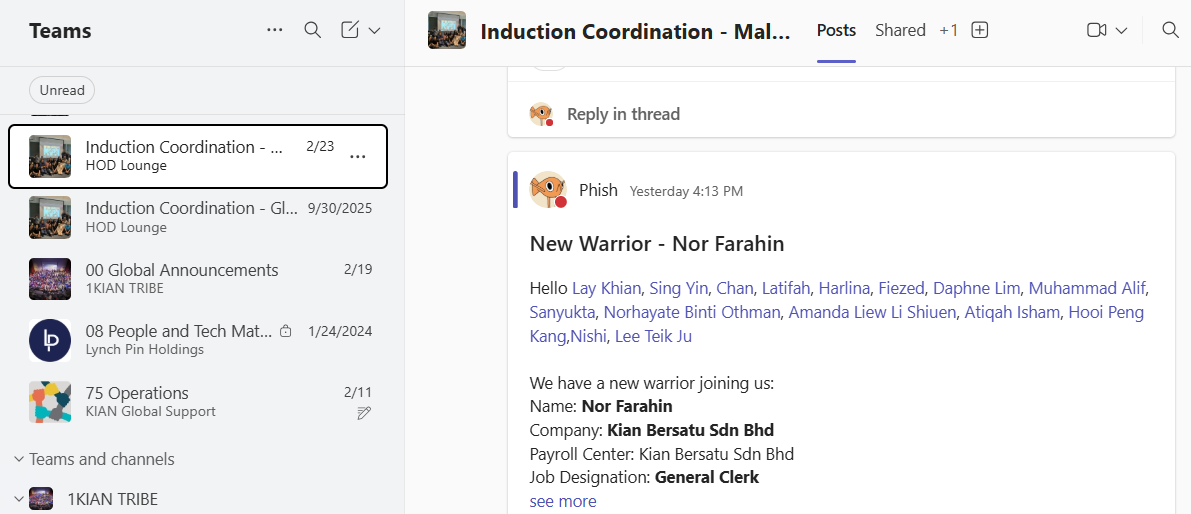Image resolution: width=1191 pixels, height=514 pixels.
Task: Select the Posts tab
Action: 836,30
